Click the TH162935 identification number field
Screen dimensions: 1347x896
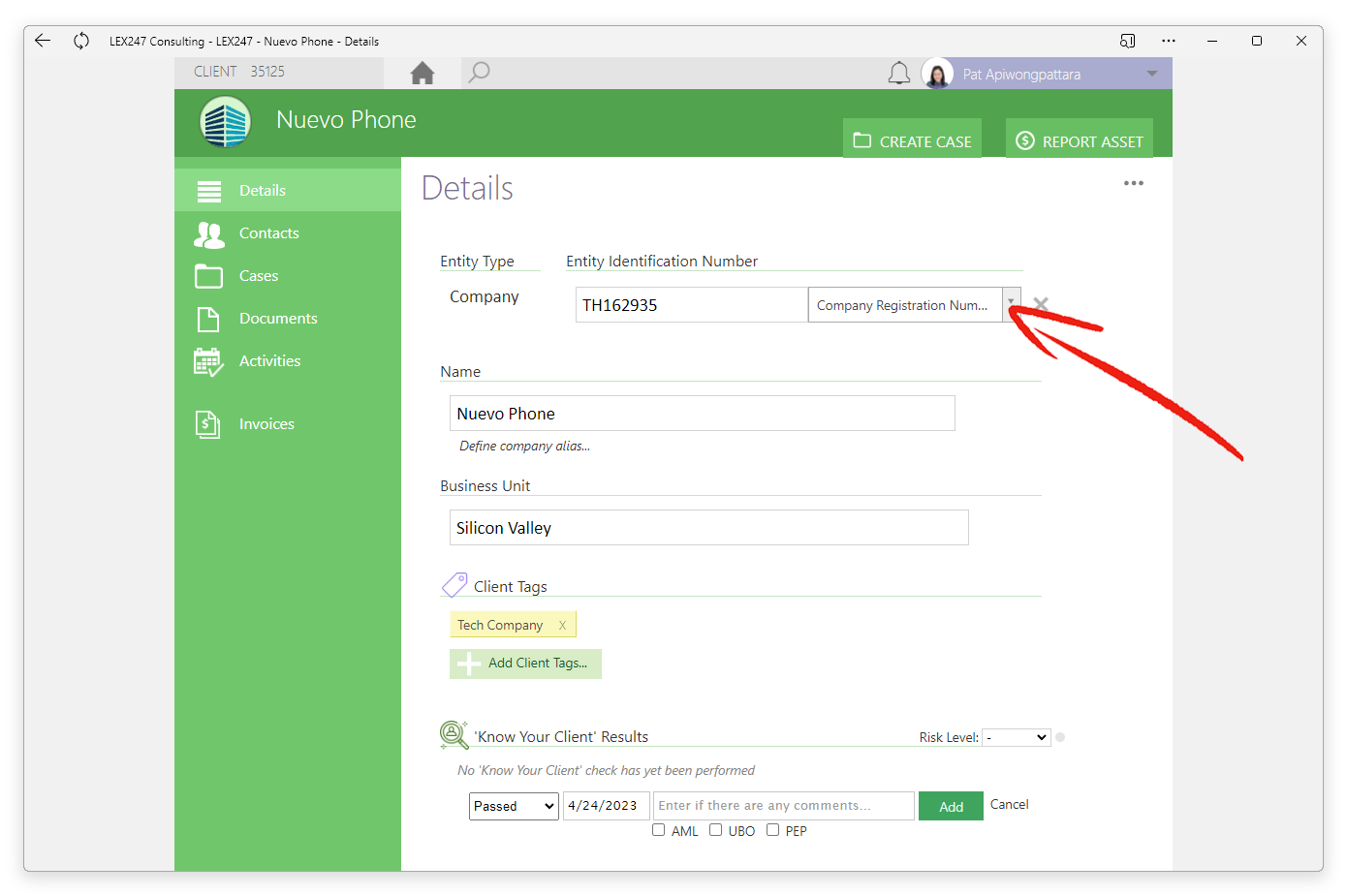(692, 305)
